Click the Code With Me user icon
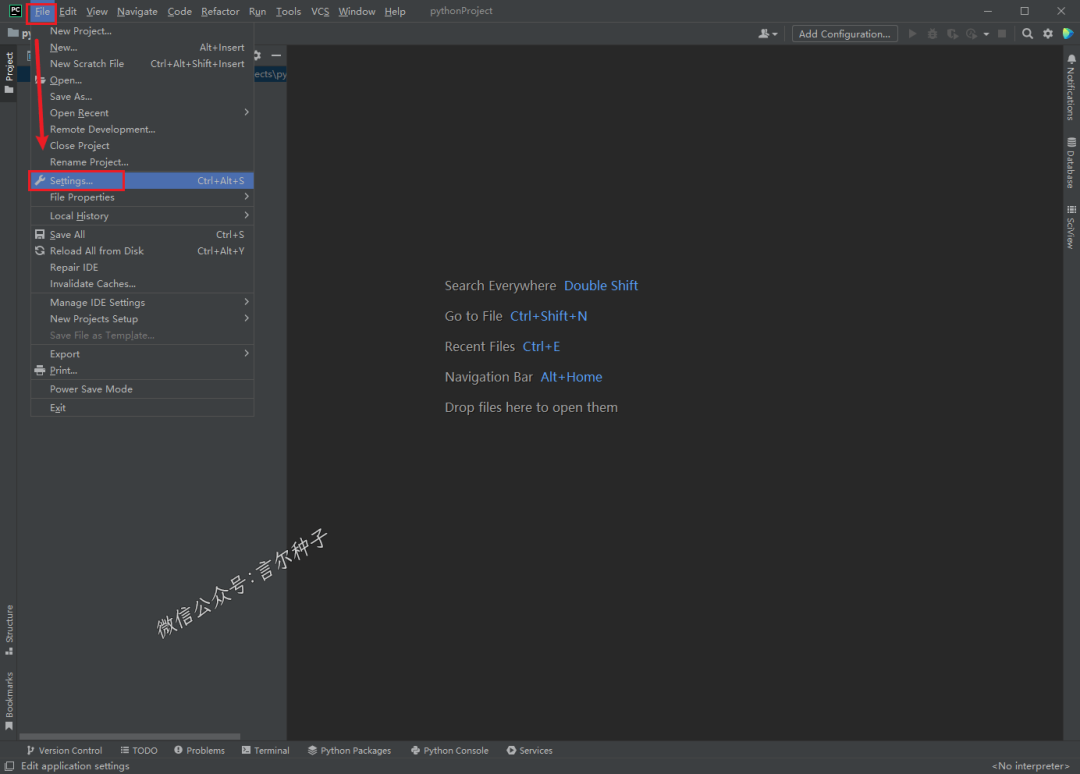 click(766, 34)
